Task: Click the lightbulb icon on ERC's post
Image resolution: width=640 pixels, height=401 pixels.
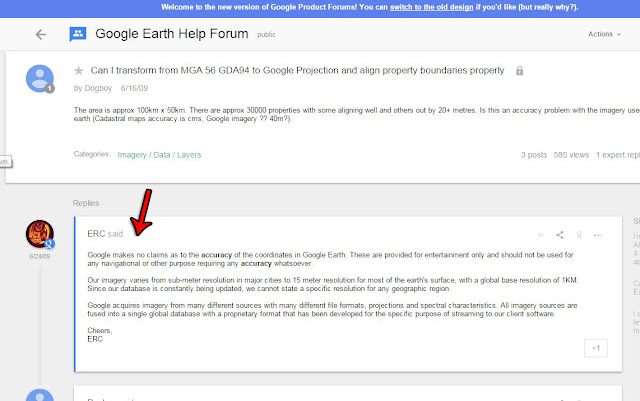Action: click(x=579, y=235)
